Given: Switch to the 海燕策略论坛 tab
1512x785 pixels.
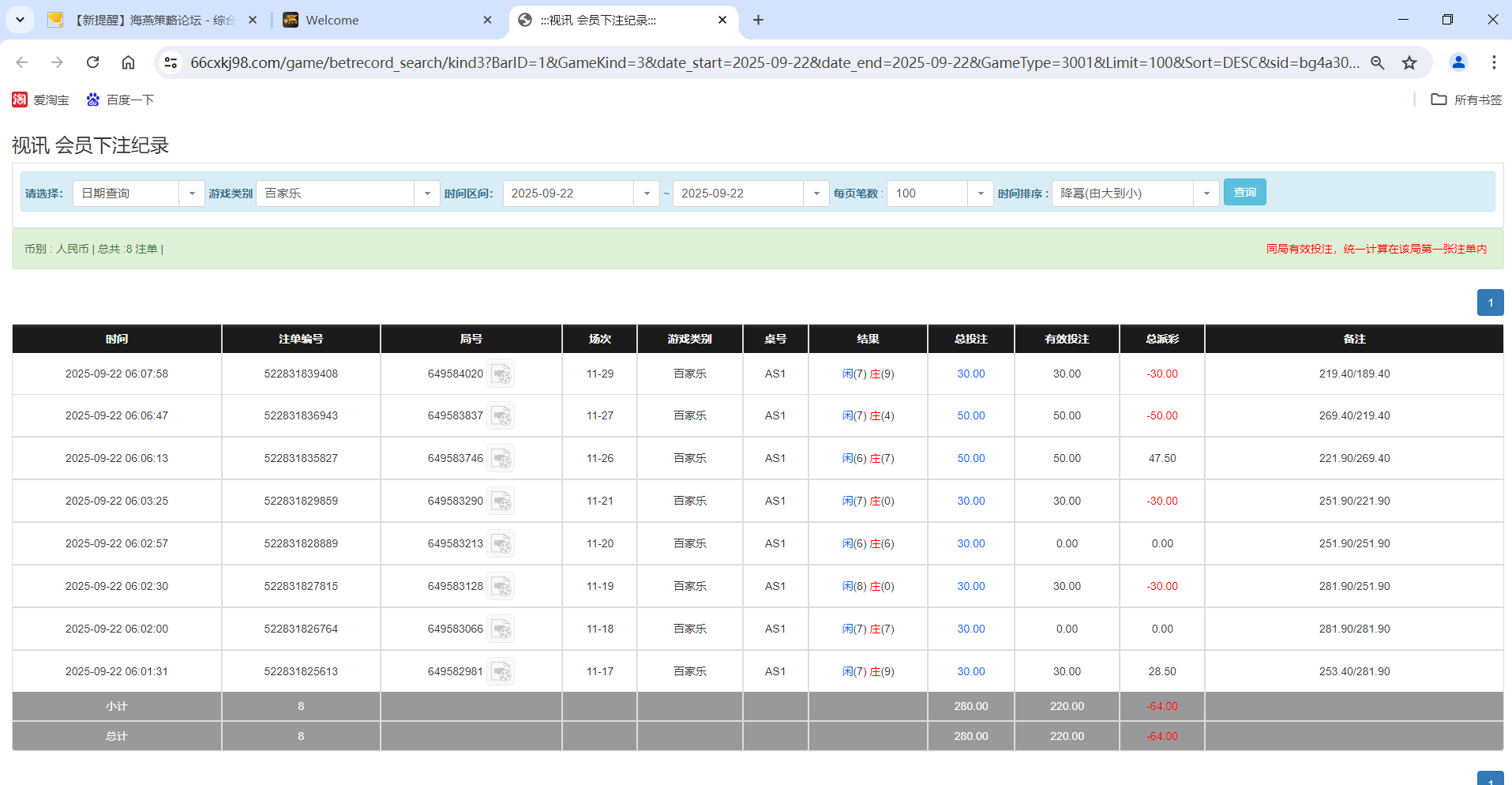Looking at the screenshot, I should 150,20.
